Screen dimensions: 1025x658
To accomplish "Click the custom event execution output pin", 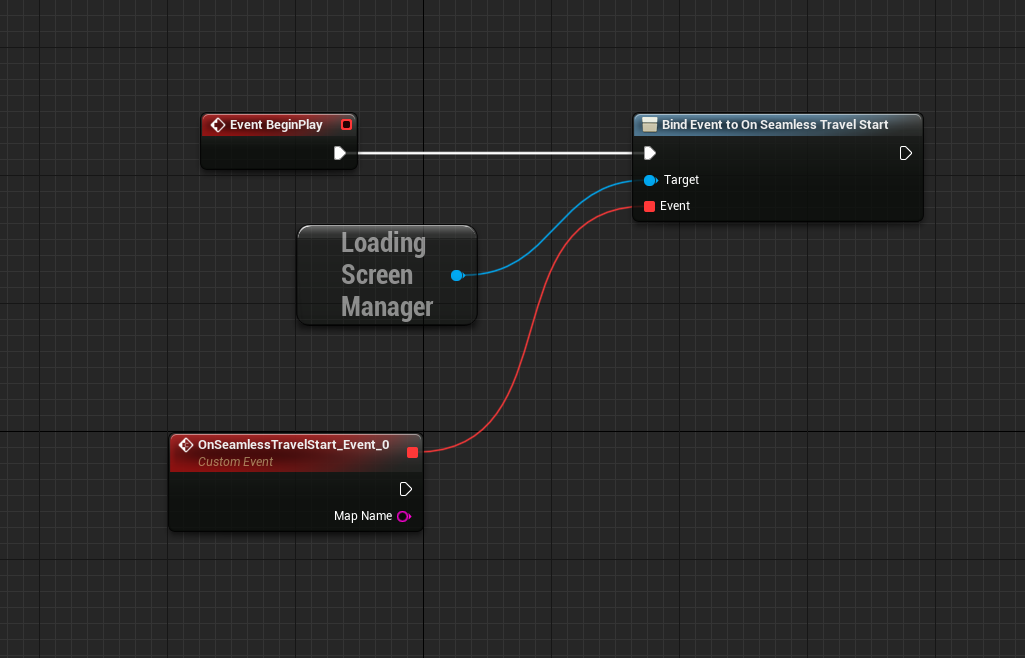I will click(x=405, y=489).
